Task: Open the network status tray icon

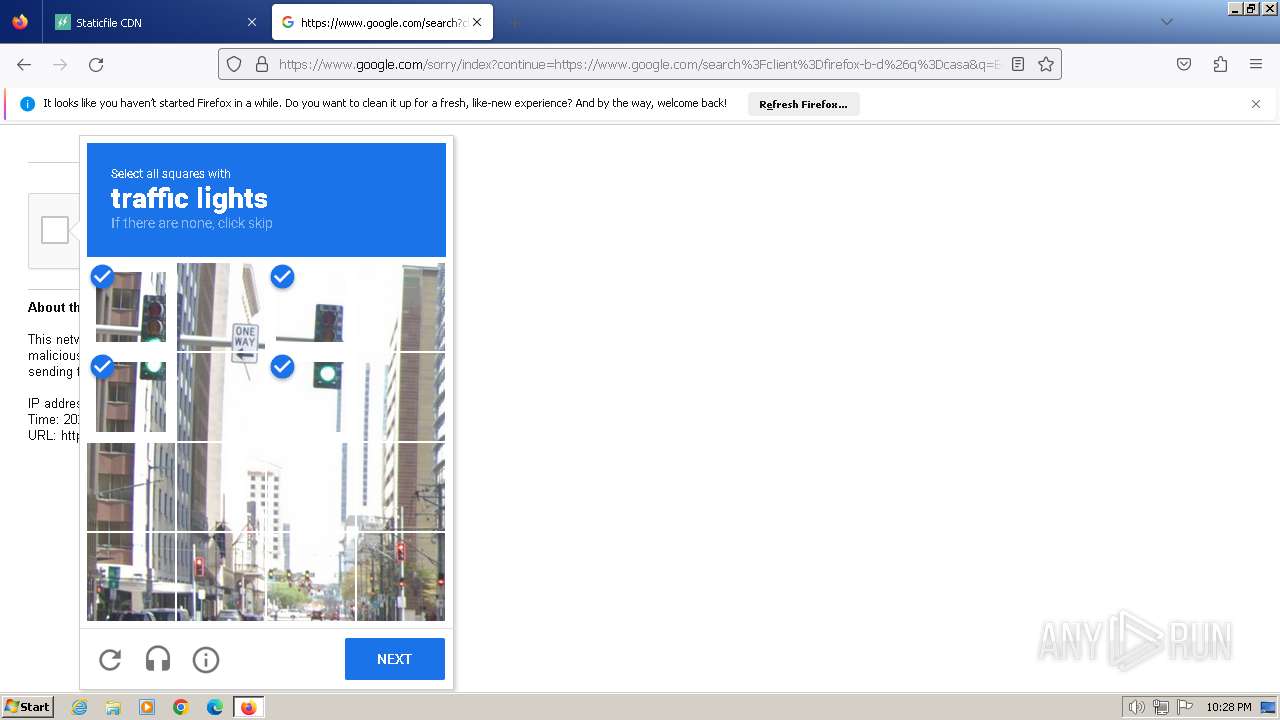Action: click(1161, 707)
